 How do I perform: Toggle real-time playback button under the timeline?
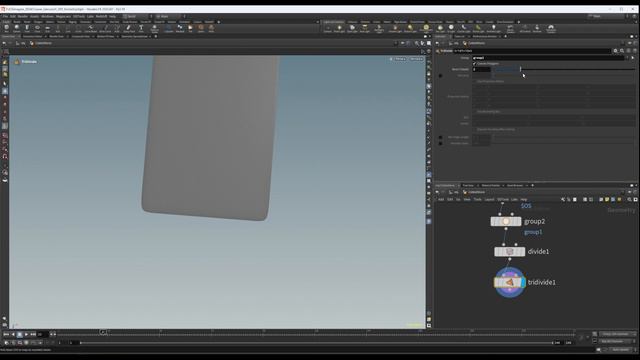6,343
